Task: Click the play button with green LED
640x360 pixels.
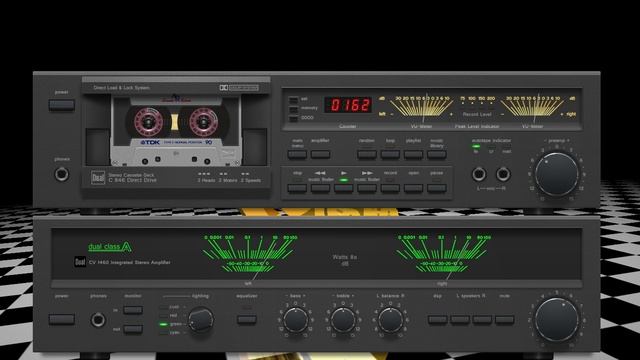Action: pyautogui.click(x=344, y=188)
